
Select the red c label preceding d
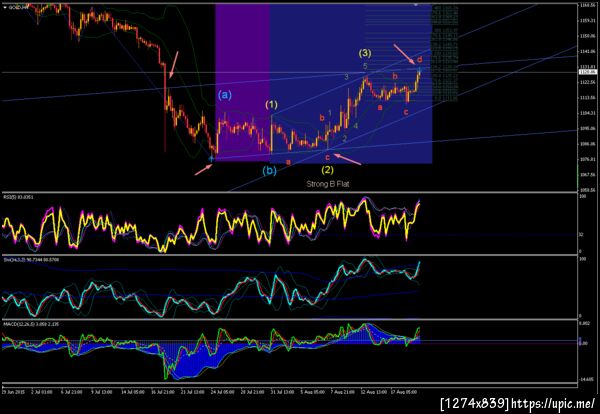click(x=406, y=112)
